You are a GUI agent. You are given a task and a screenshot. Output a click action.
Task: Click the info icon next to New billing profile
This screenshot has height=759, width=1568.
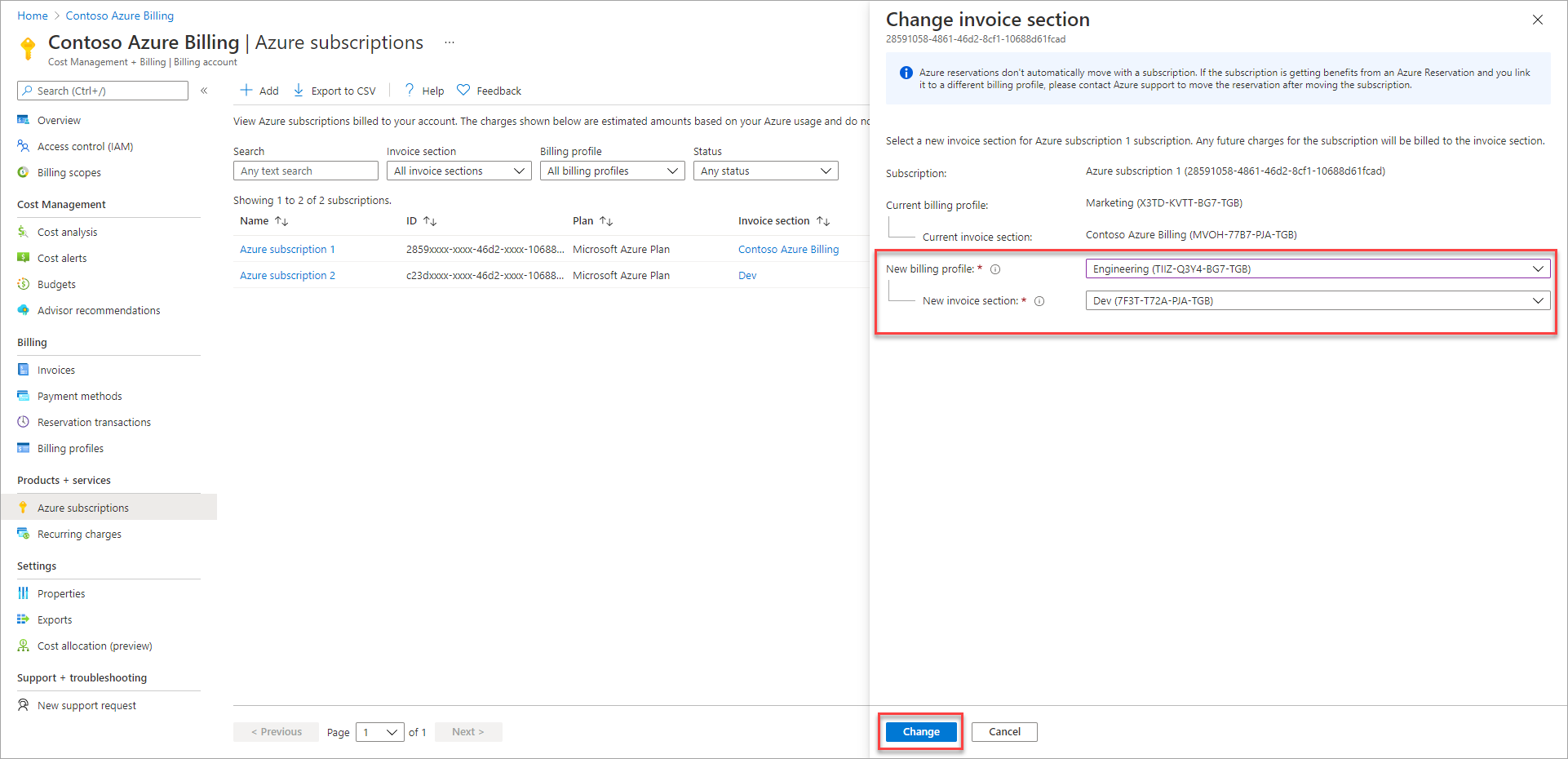coord(995,269)
